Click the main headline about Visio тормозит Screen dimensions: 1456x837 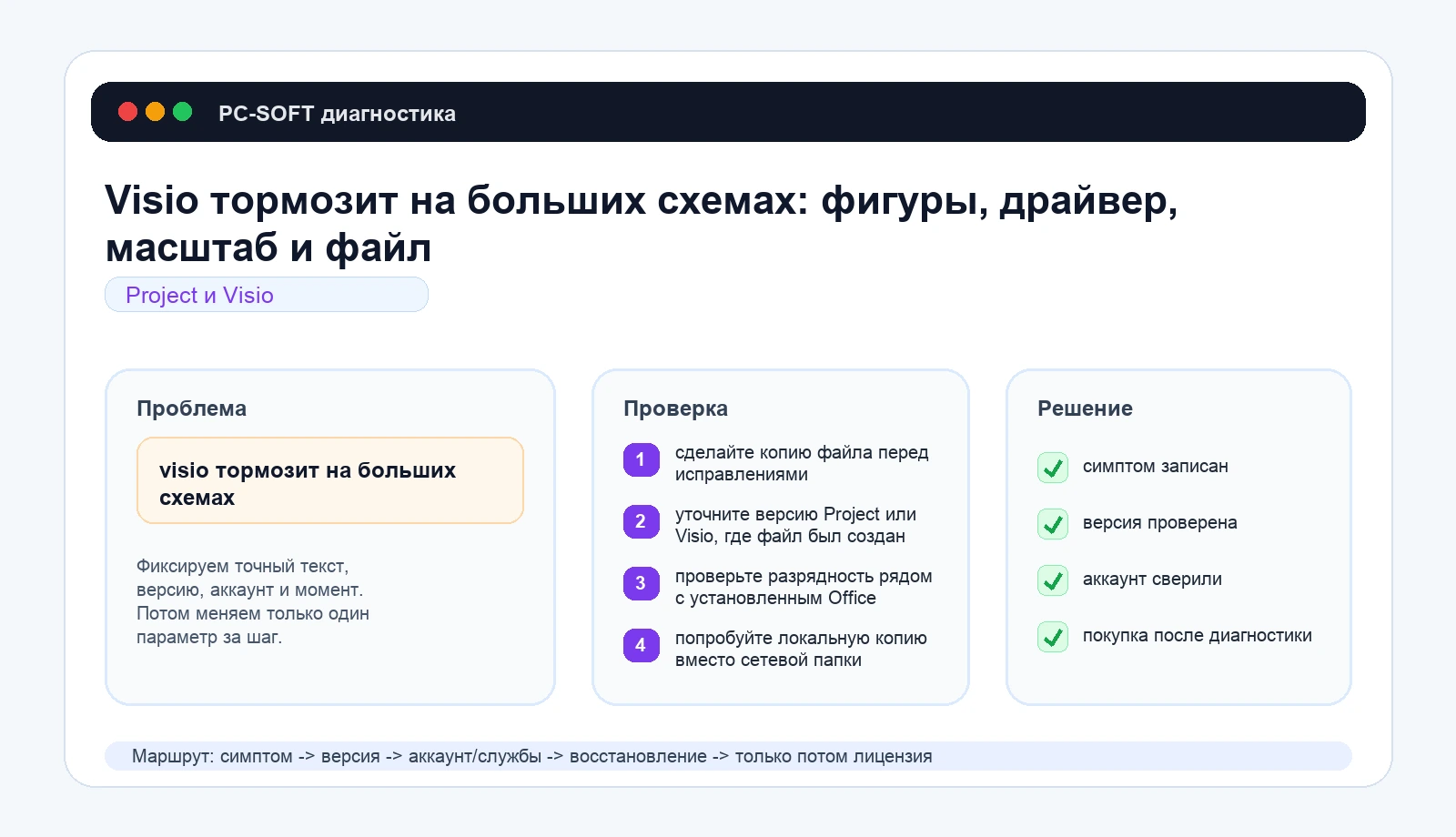click(x=642, y=224)
